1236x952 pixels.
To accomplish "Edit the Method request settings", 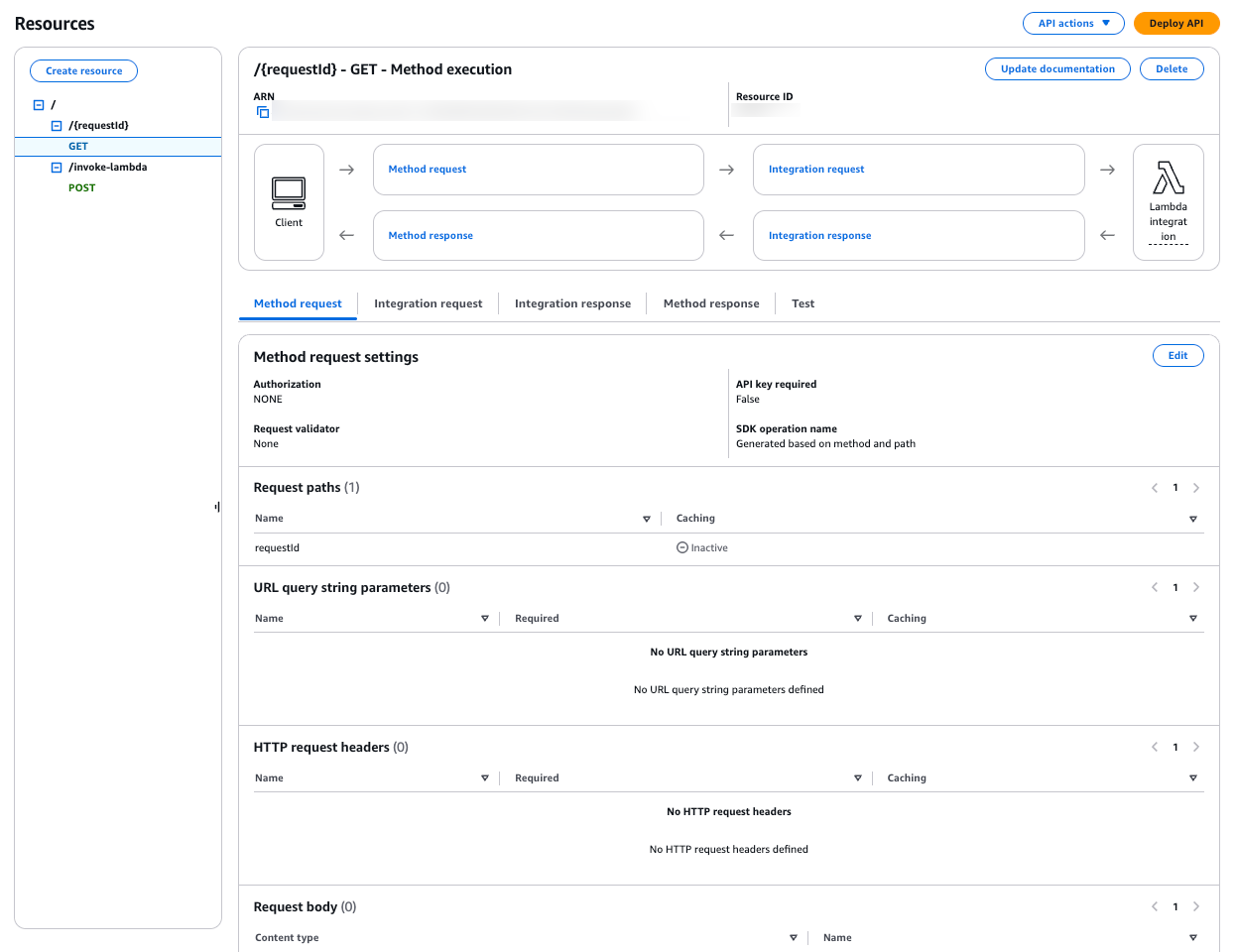I will coord(1177,355).
